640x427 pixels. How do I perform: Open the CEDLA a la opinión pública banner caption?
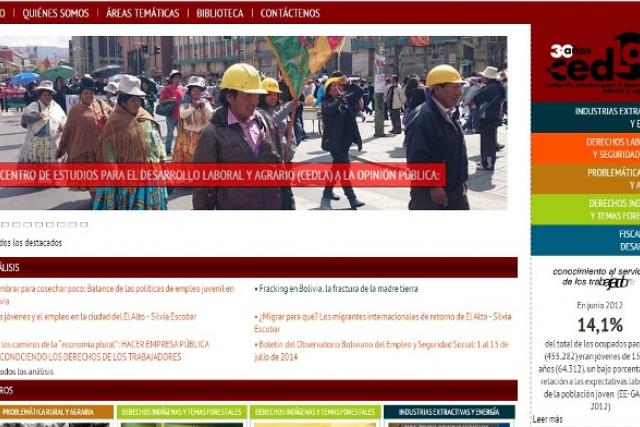click(220, 176)
